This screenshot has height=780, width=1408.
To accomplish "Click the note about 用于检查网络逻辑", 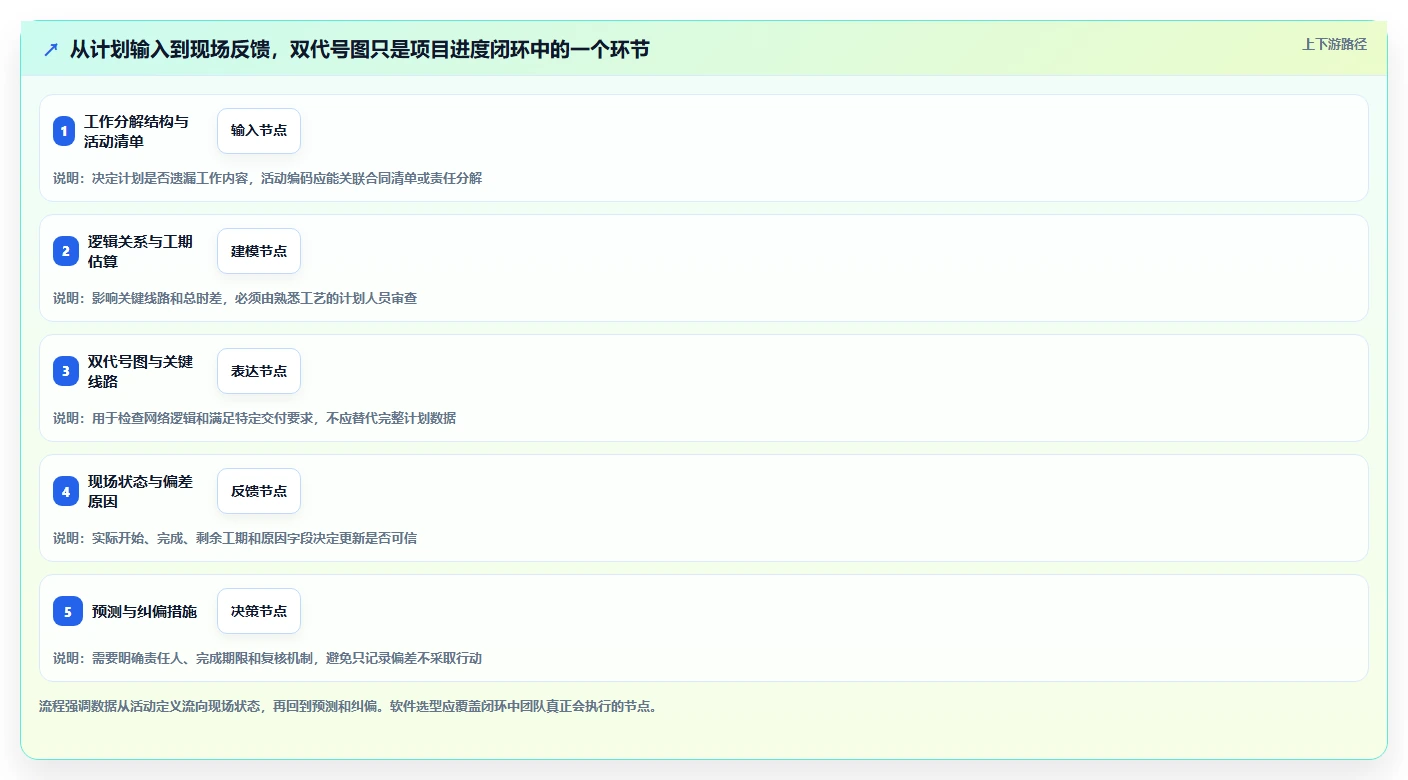I will click(255, 418).
